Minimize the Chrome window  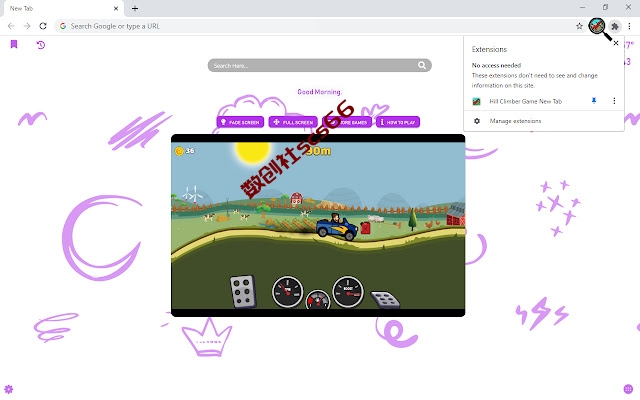pos(582,7)
